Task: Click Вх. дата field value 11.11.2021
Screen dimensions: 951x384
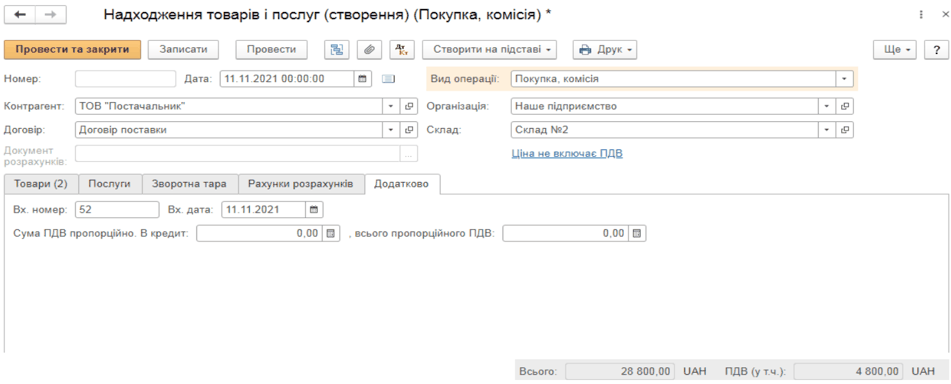Action: pos(264,209)
